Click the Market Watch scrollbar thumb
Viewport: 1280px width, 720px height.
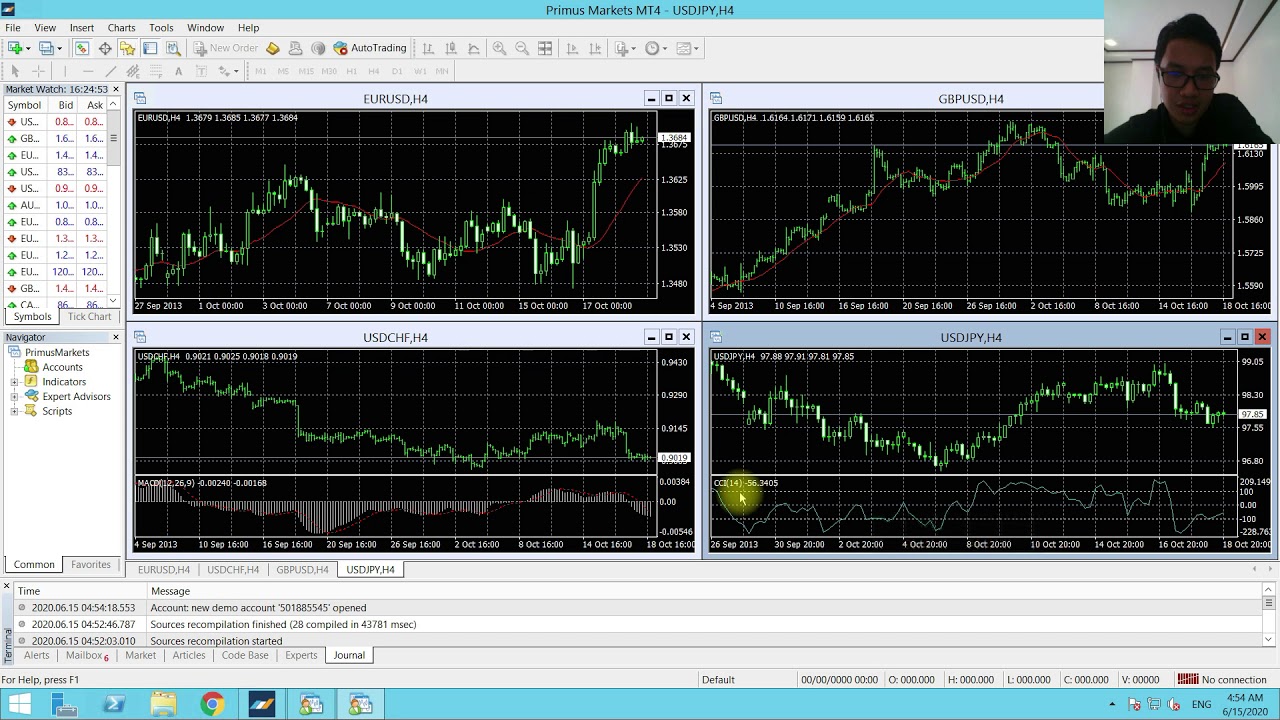pyautogui.click(x=113, y=140)
